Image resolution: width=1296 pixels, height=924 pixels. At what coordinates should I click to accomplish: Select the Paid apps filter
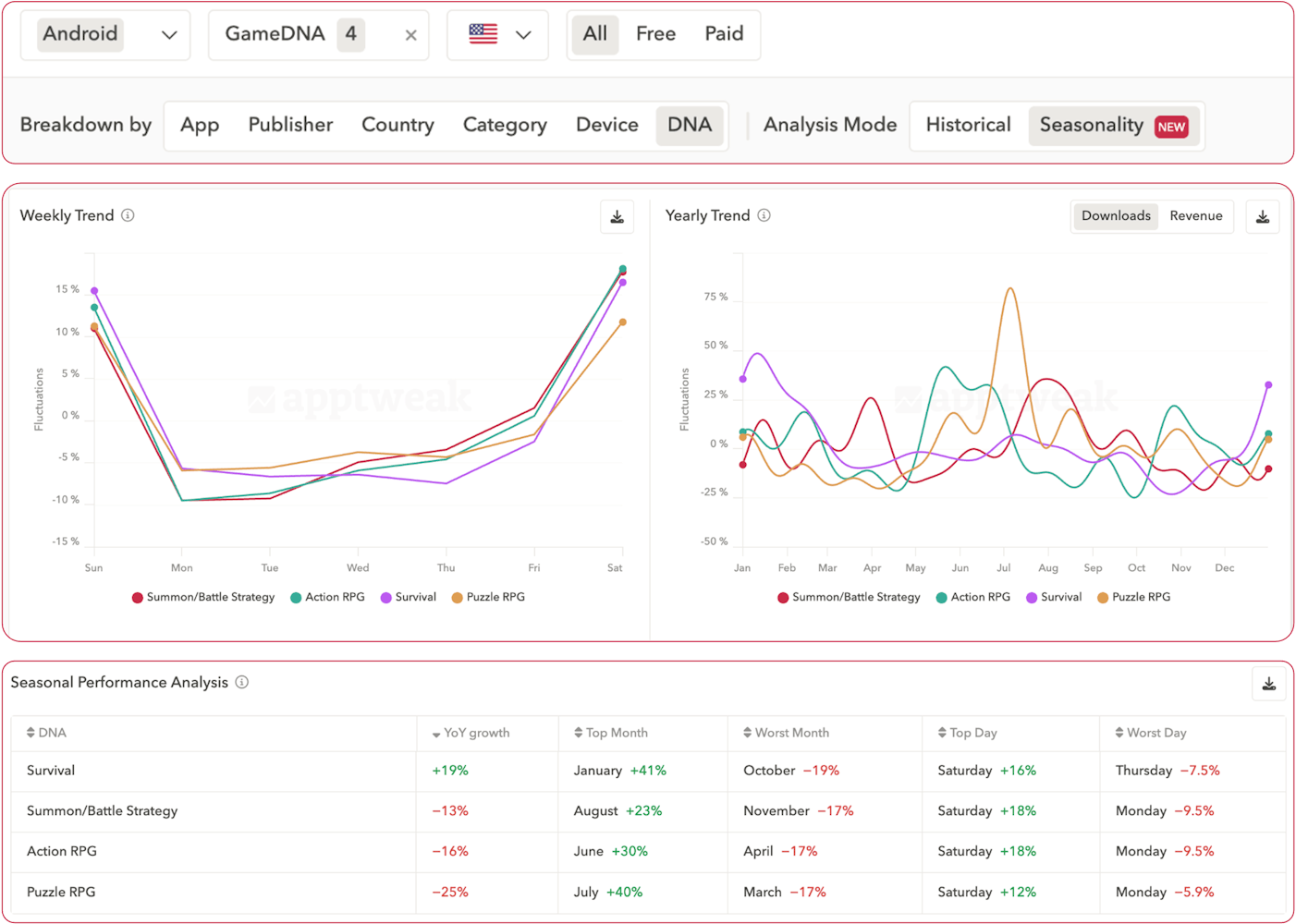click(725, 33)
